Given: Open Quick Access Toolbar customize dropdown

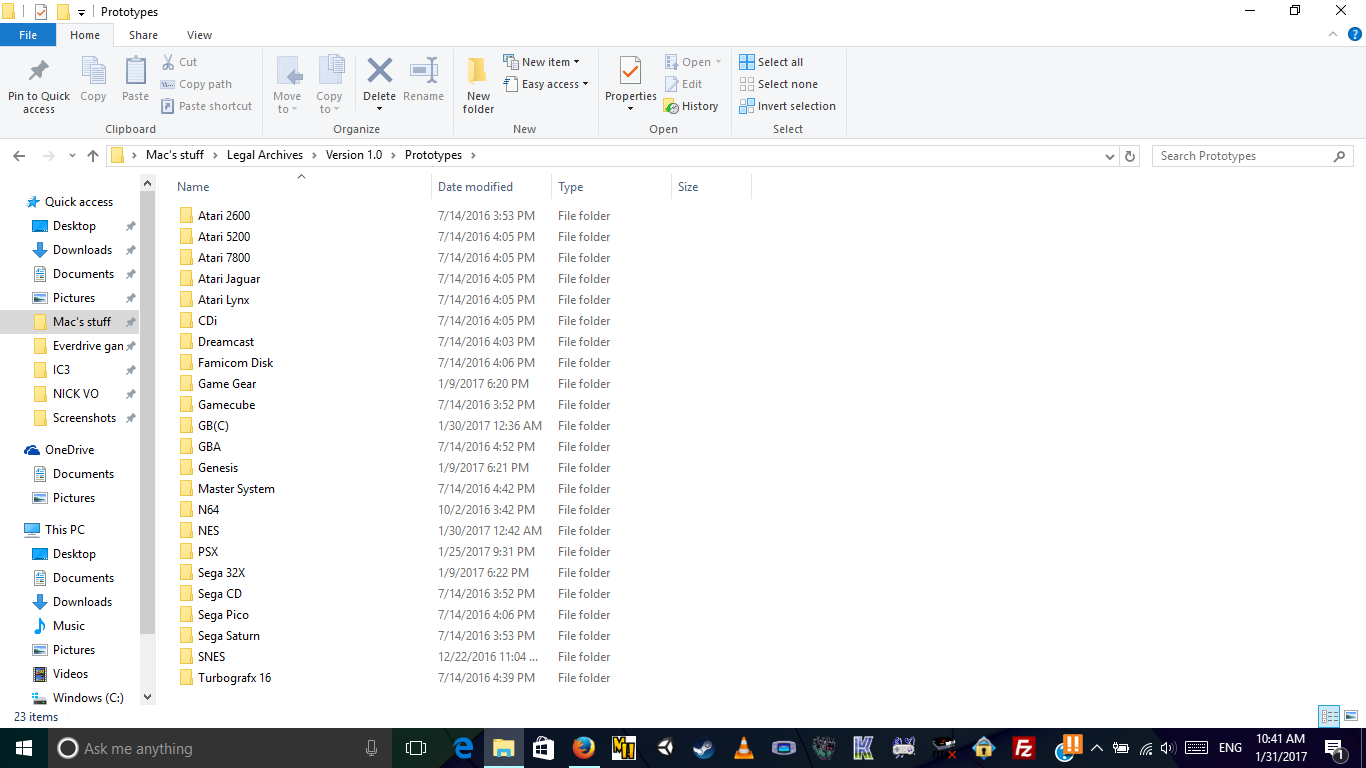Looking at the screenshot, I should coord(82,12).
